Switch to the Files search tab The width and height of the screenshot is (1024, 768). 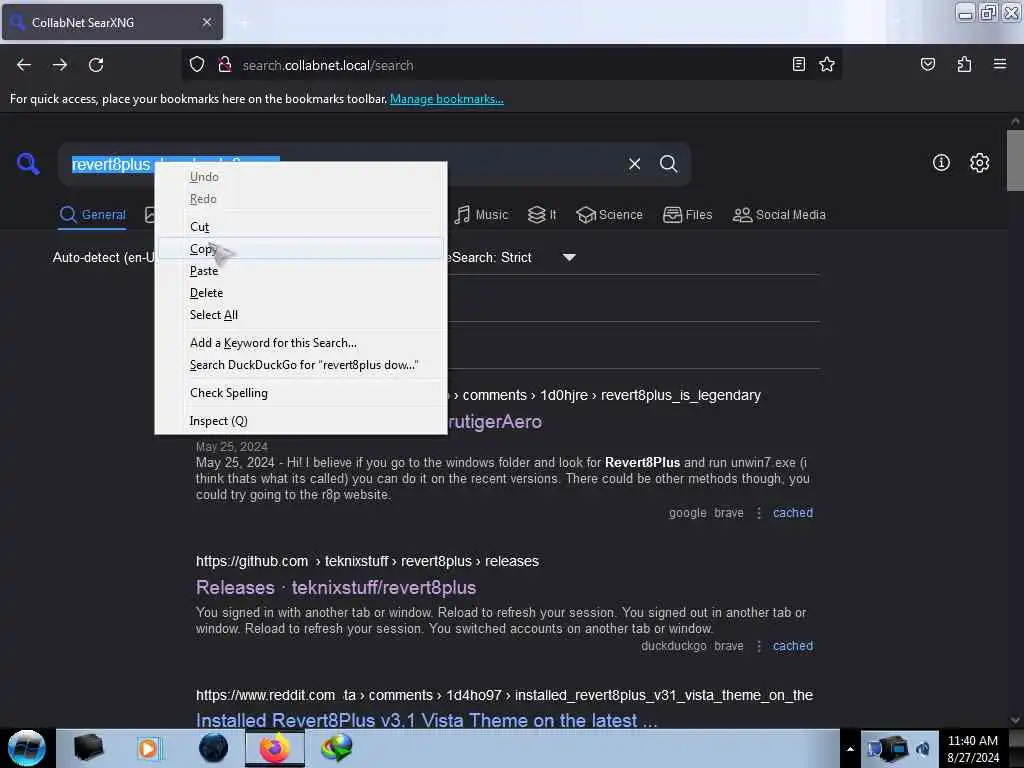[x=688, y=215]
